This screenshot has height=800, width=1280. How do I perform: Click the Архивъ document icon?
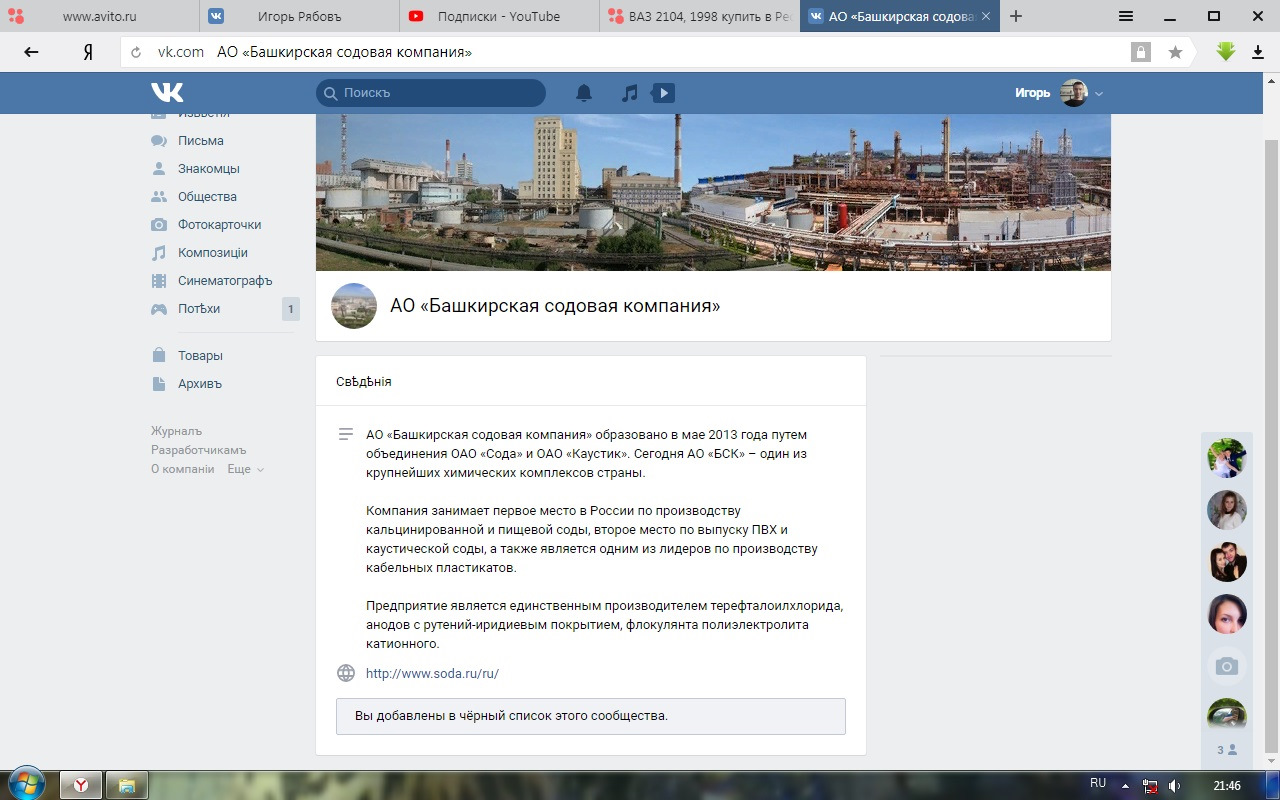[159, 383]
